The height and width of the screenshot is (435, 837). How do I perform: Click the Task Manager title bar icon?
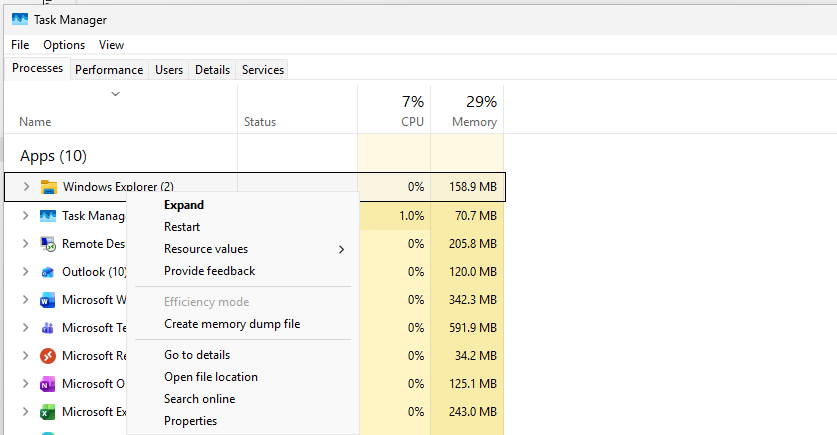20,19
